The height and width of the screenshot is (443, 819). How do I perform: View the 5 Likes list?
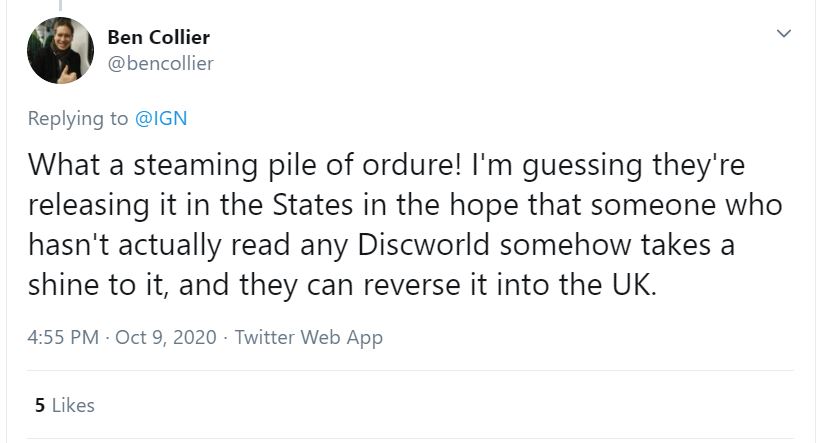click(64, 405)
